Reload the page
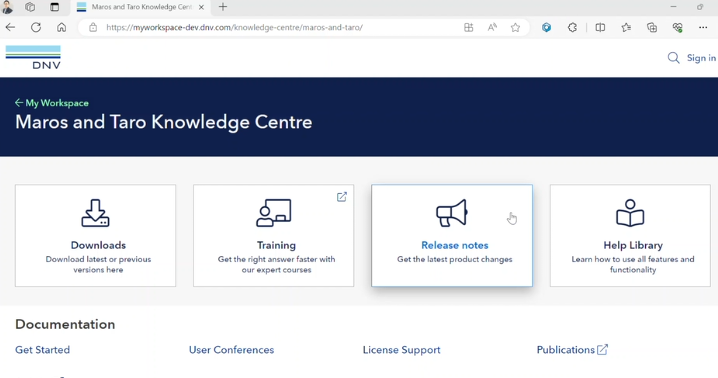This screenshot has height=378, width=718. click(x=36, y=27)
